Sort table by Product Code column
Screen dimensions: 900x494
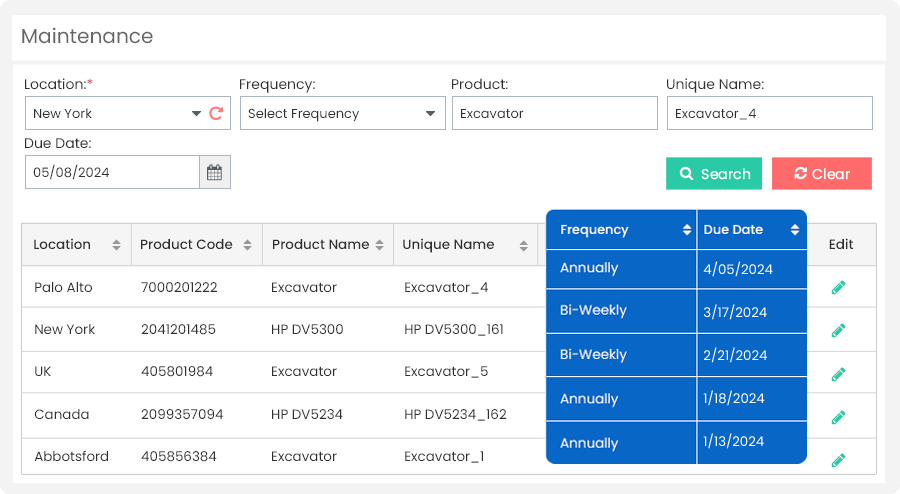click(246, 245)
